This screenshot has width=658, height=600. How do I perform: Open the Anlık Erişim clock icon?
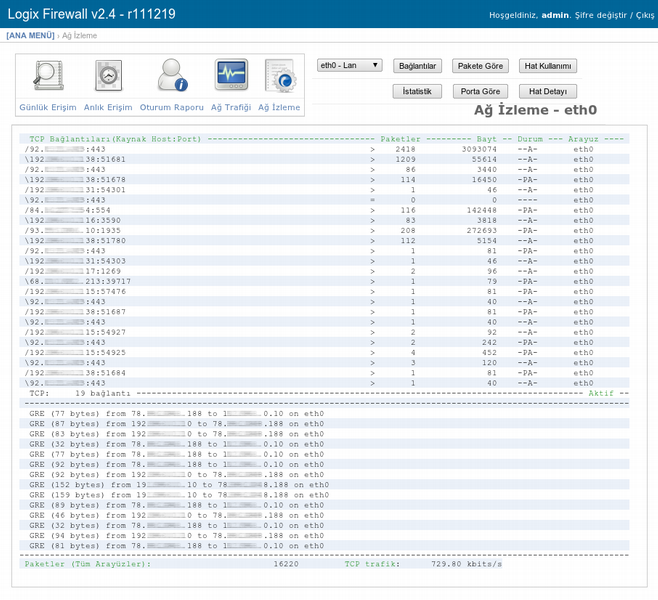point(108,76)
